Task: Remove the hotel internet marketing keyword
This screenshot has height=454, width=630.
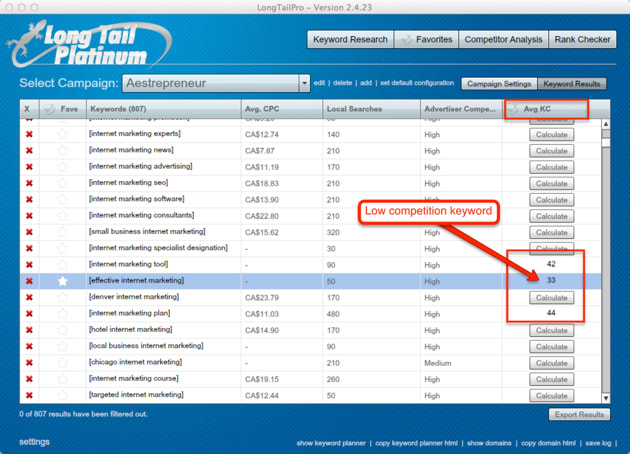Action: (29, 330)
